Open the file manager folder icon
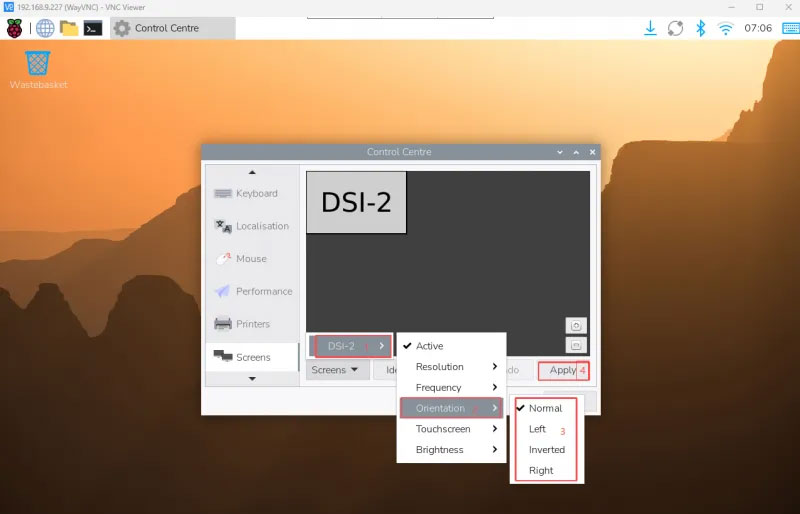Screen dimensions: 800x514 (69, 28)
